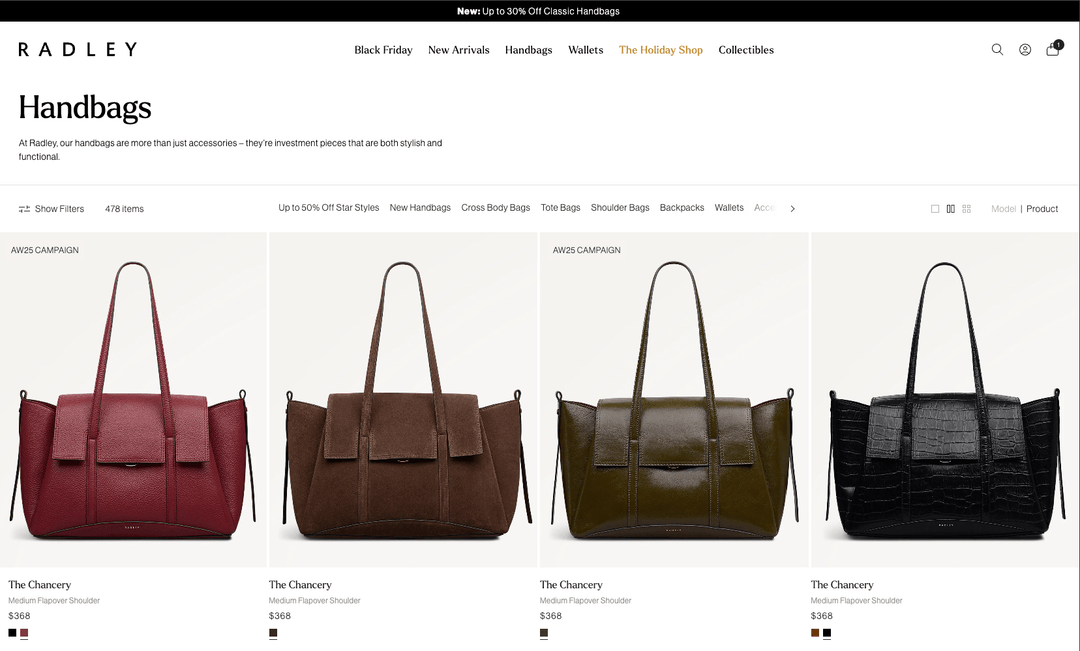Advance category list with right chevron
Viewport: 1080px width, 651px height.
click(x=793, y=209)
